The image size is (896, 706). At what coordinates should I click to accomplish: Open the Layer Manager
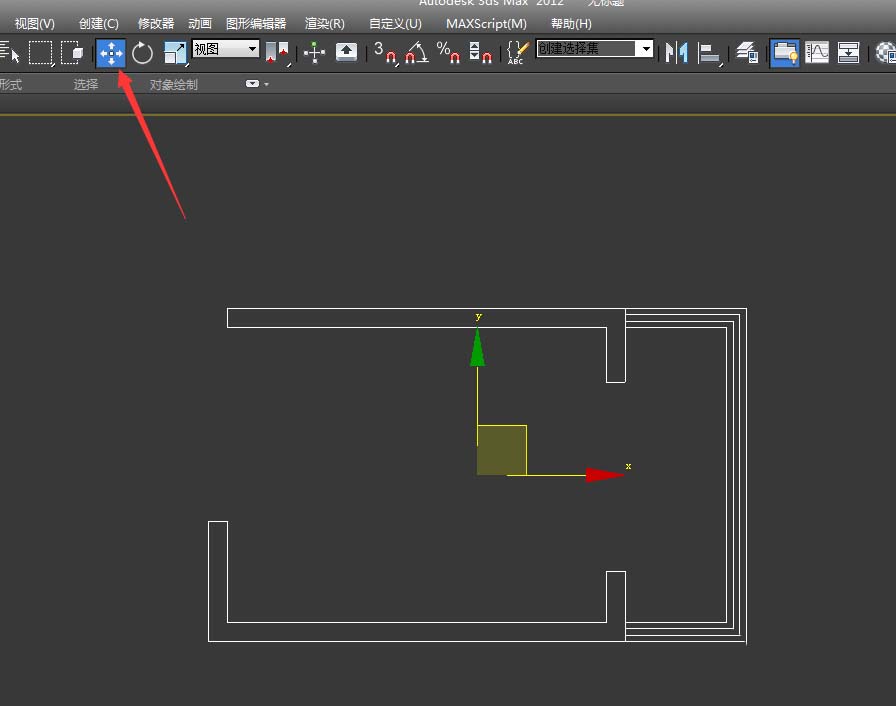click(747, 53)
